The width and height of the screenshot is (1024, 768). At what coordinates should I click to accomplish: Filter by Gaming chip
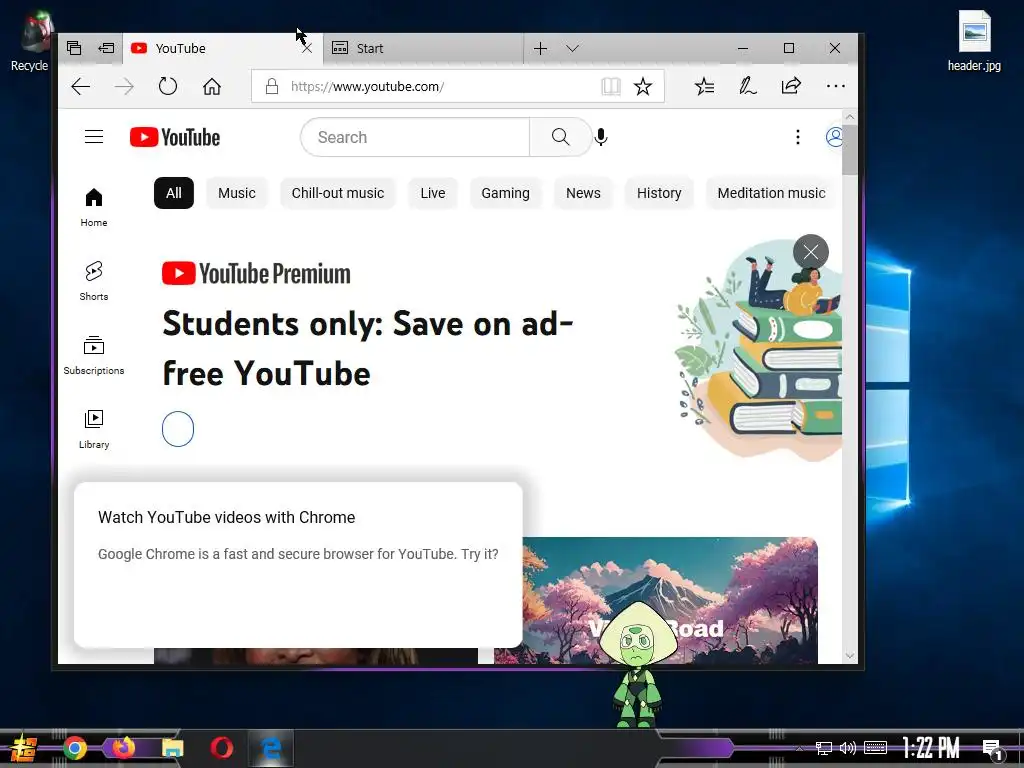pyautogui.click(x=505, y=193)
